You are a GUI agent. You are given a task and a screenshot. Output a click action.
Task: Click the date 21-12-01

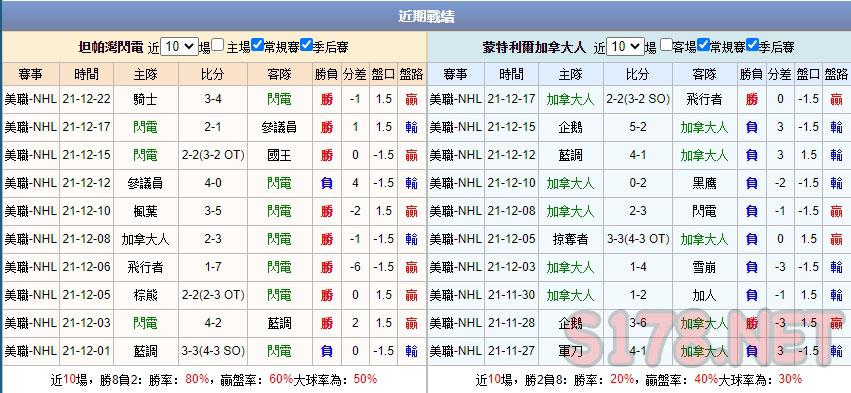coord(86,352)
